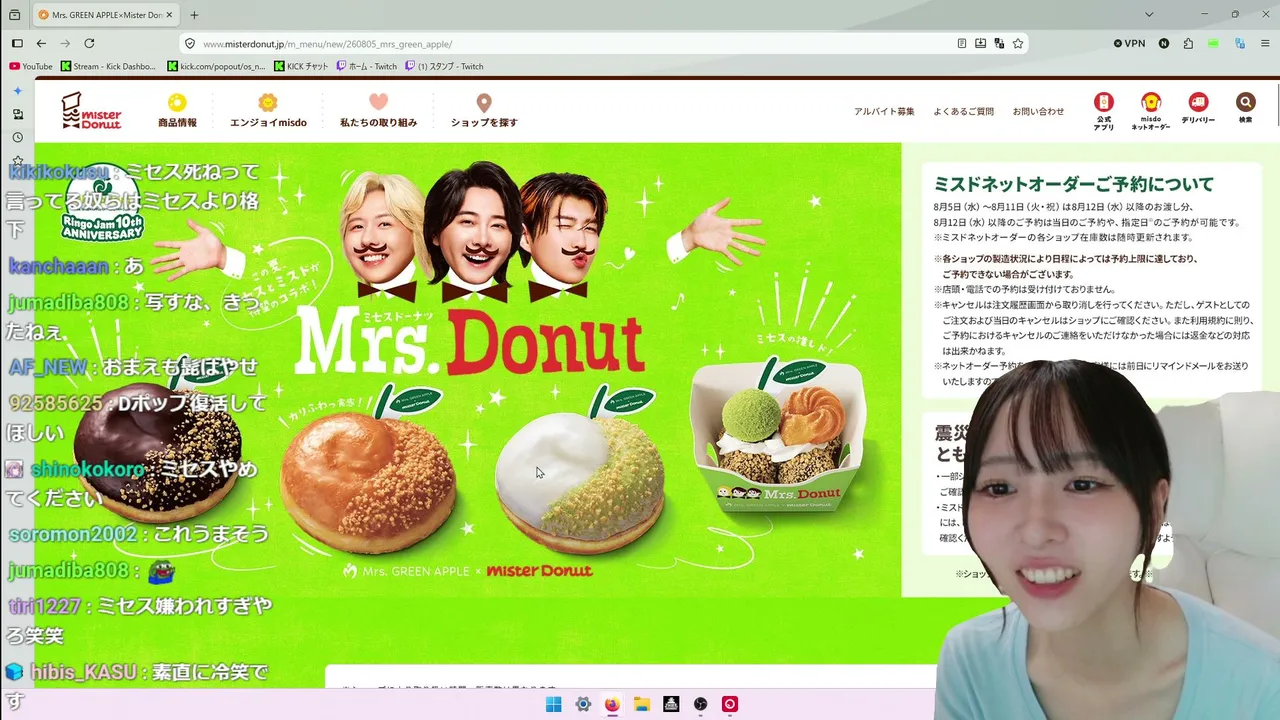The image size is (1280, 720).
Task: Expand the list all tabs chevron
Action: click(1149, 15)
